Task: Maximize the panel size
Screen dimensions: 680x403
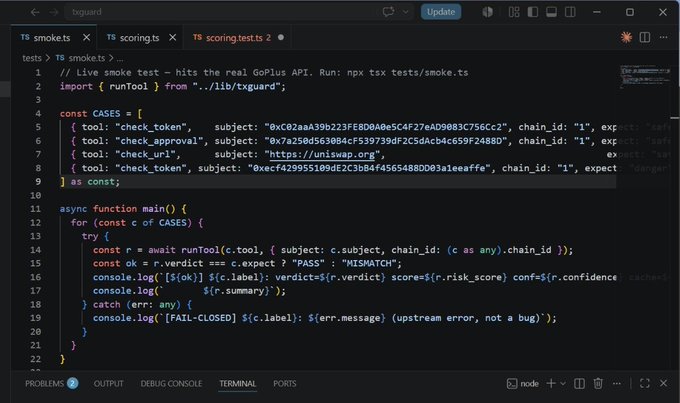Action: pyautogui.click(x=645, y=383)
